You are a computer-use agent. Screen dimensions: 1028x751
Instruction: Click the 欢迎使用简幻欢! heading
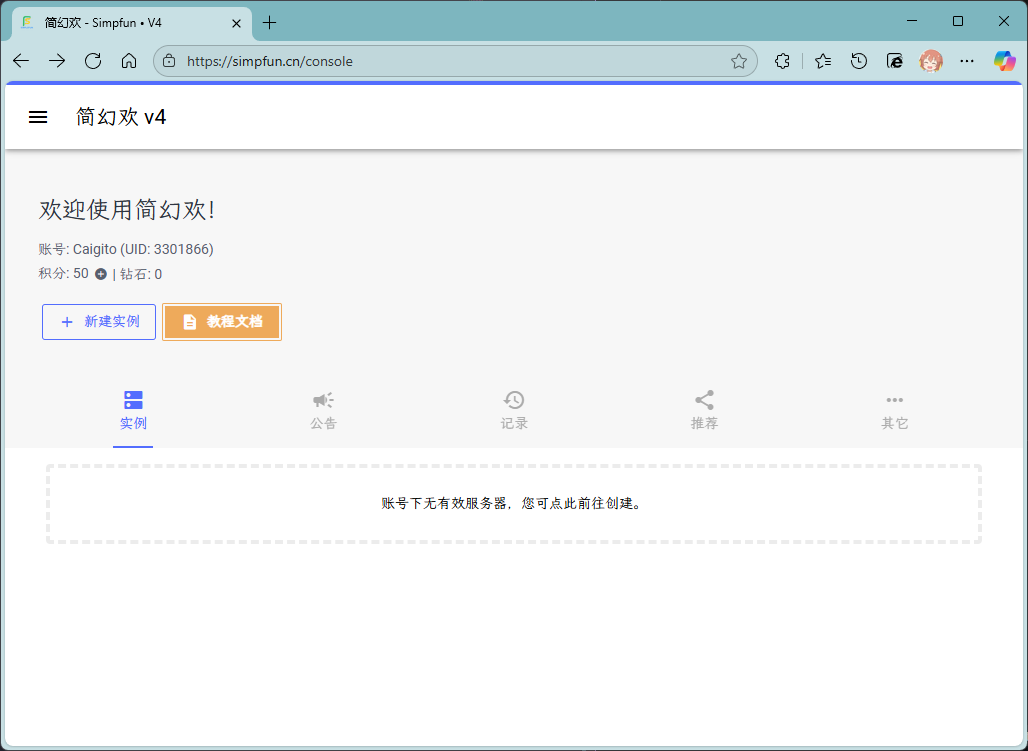(x=127, y=210)
